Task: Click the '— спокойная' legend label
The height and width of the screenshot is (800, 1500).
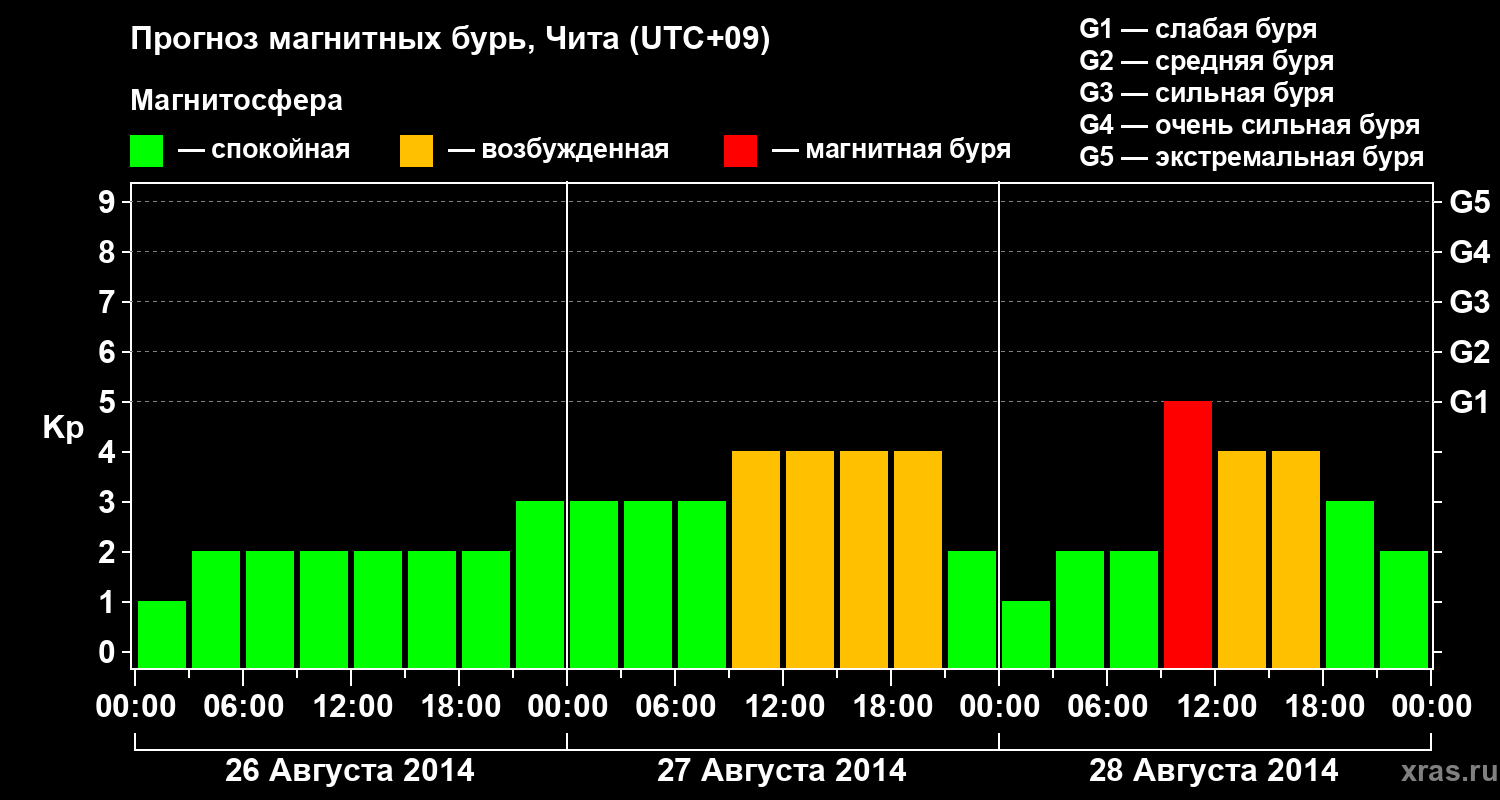Action: pyautogui.click(x=263, y=150)
